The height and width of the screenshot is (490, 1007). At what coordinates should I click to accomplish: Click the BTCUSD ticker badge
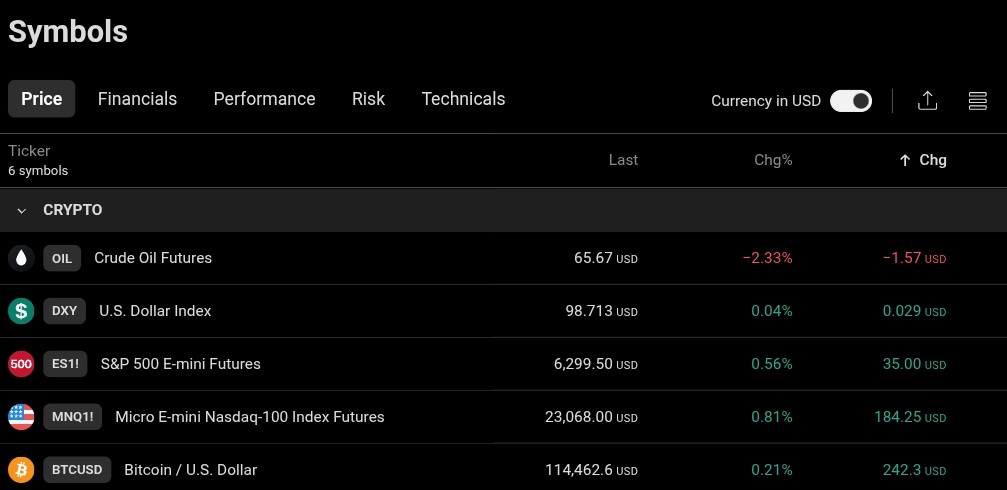tap(77, 470)
